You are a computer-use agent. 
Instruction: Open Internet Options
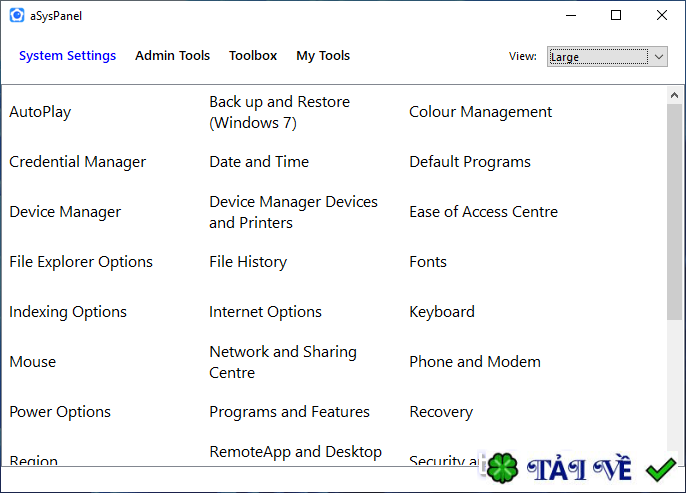pyautogui.click(x=265, y=312)
